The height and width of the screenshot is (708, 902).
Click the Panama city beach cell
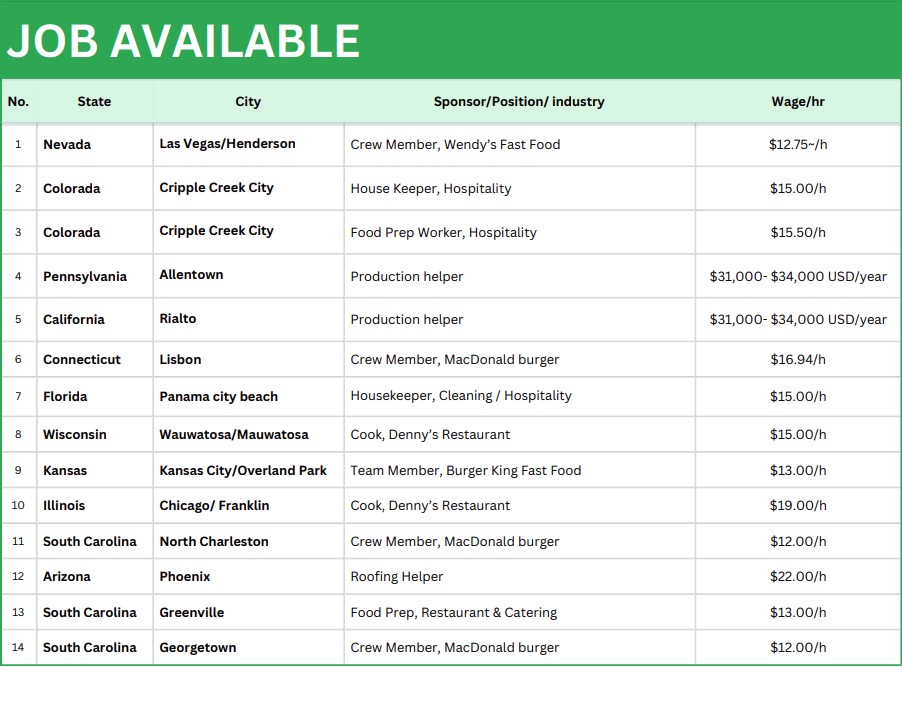(218, 397)
